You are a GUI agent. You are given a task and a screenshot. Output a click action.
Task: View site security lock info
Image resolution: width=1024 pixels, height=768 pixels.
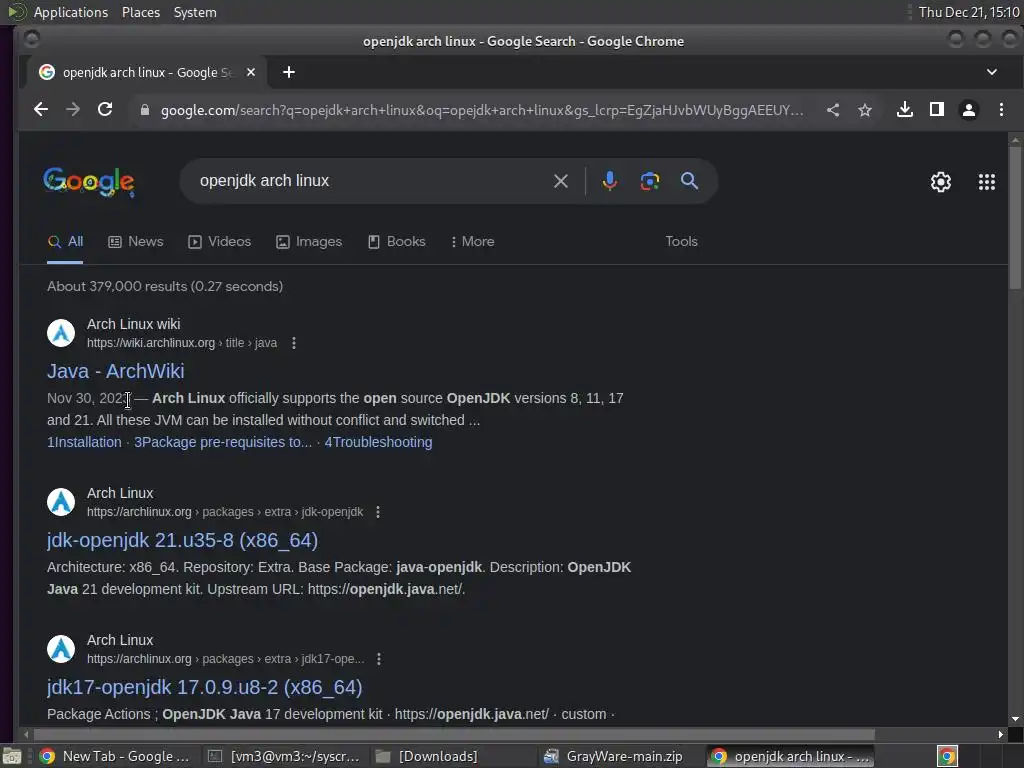coord(145,110)
